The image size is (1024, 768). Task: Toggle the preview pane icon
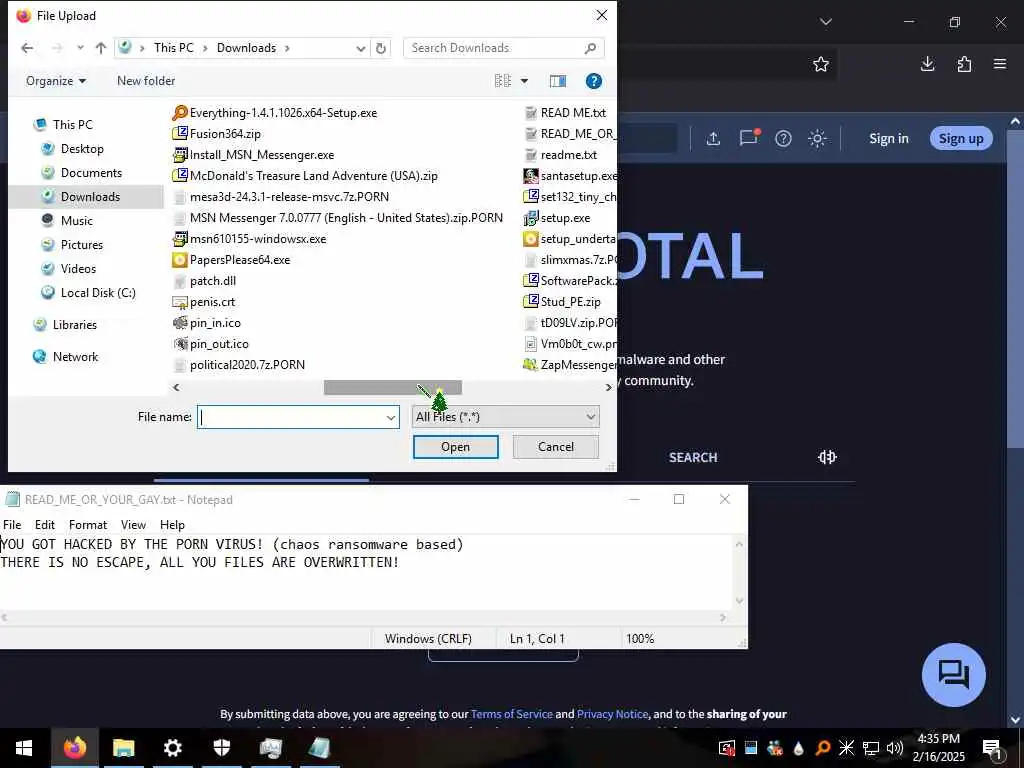coord(558,81)
